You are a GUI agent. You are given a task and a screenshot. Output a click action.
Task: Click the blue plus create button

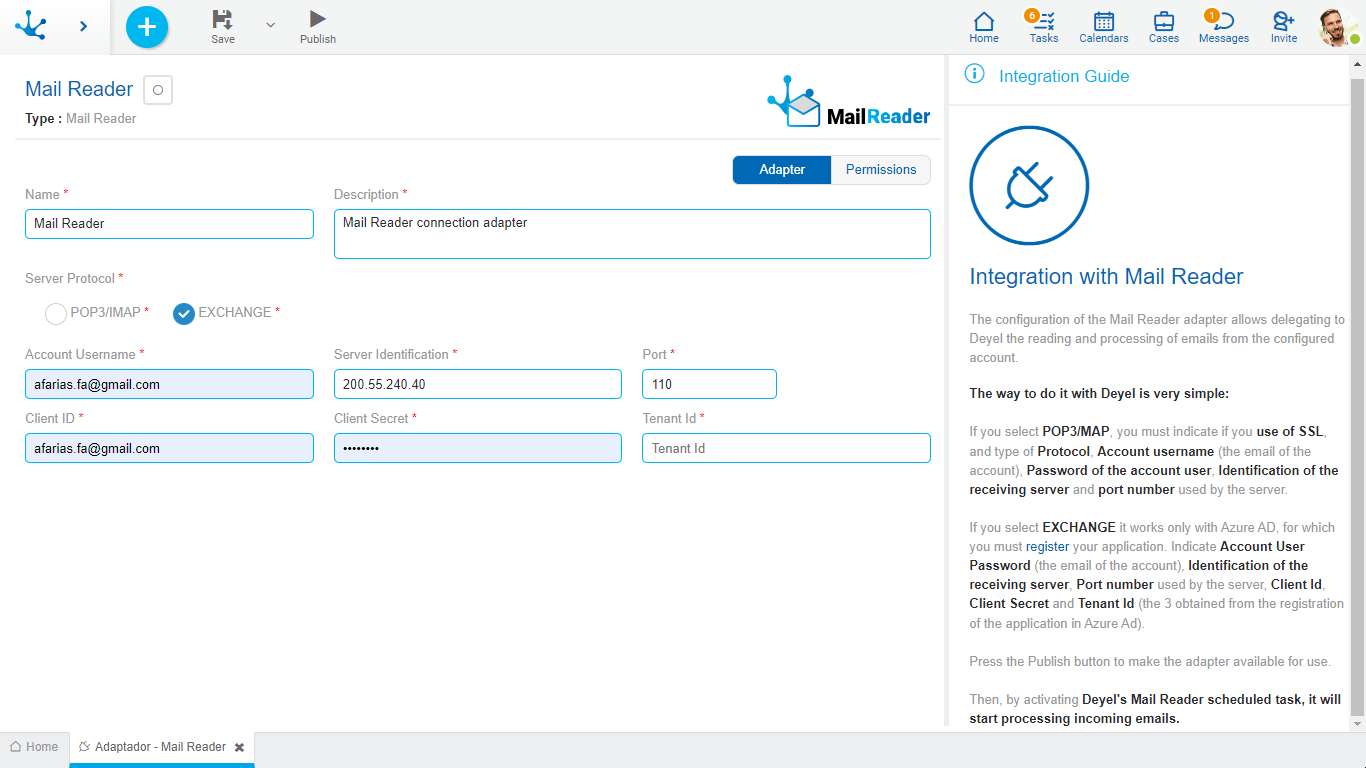(147, 27)
